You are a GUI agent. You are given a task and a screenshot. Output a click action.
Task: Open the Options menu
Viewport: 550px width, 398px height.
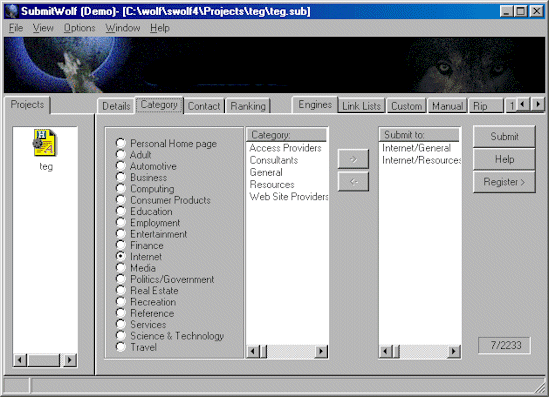(x=79, y=28)
